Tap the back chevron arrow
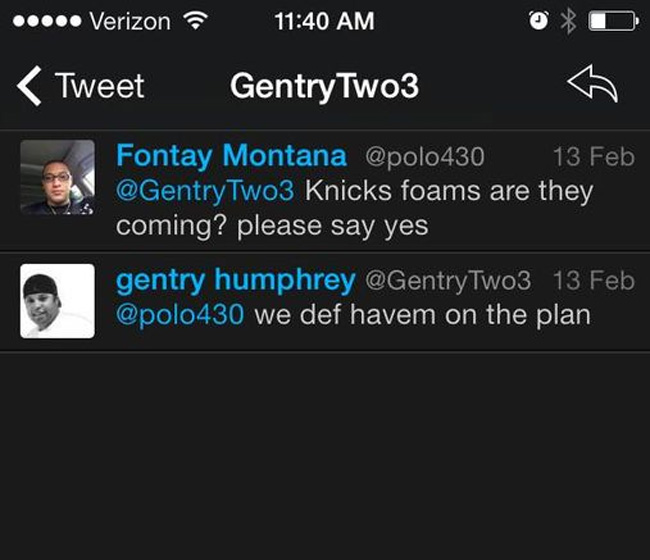Screen dimensions: 650x560 (x=30, y=86)
